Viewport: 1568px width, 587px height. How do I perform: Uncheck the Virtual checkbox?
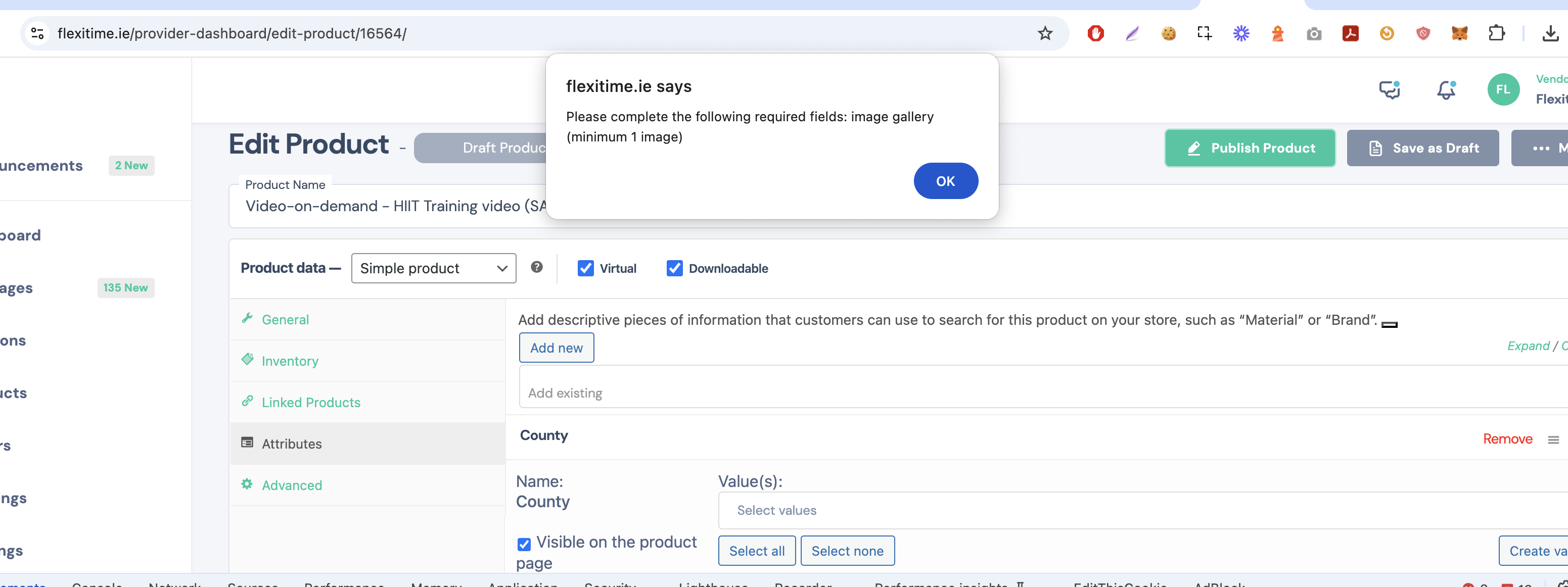585,268
